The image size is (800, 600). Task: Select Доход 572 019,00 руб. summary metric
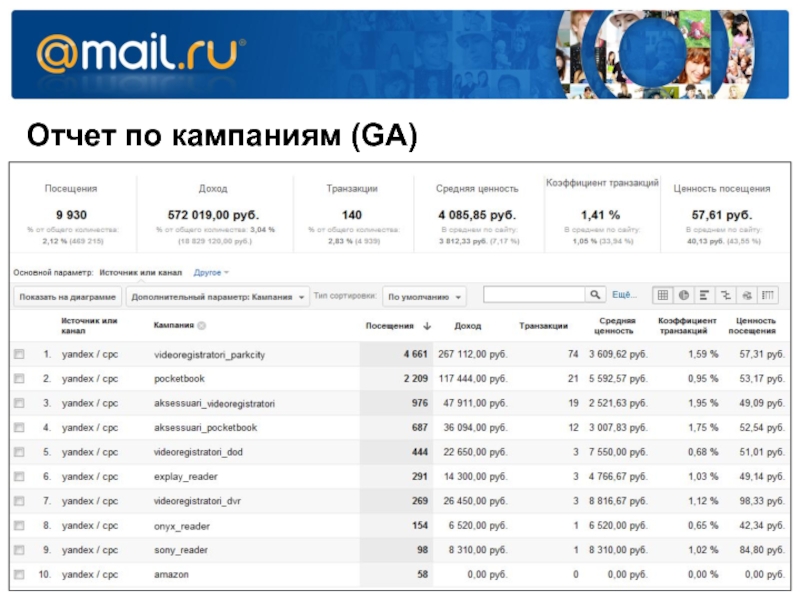pos(213,214)
